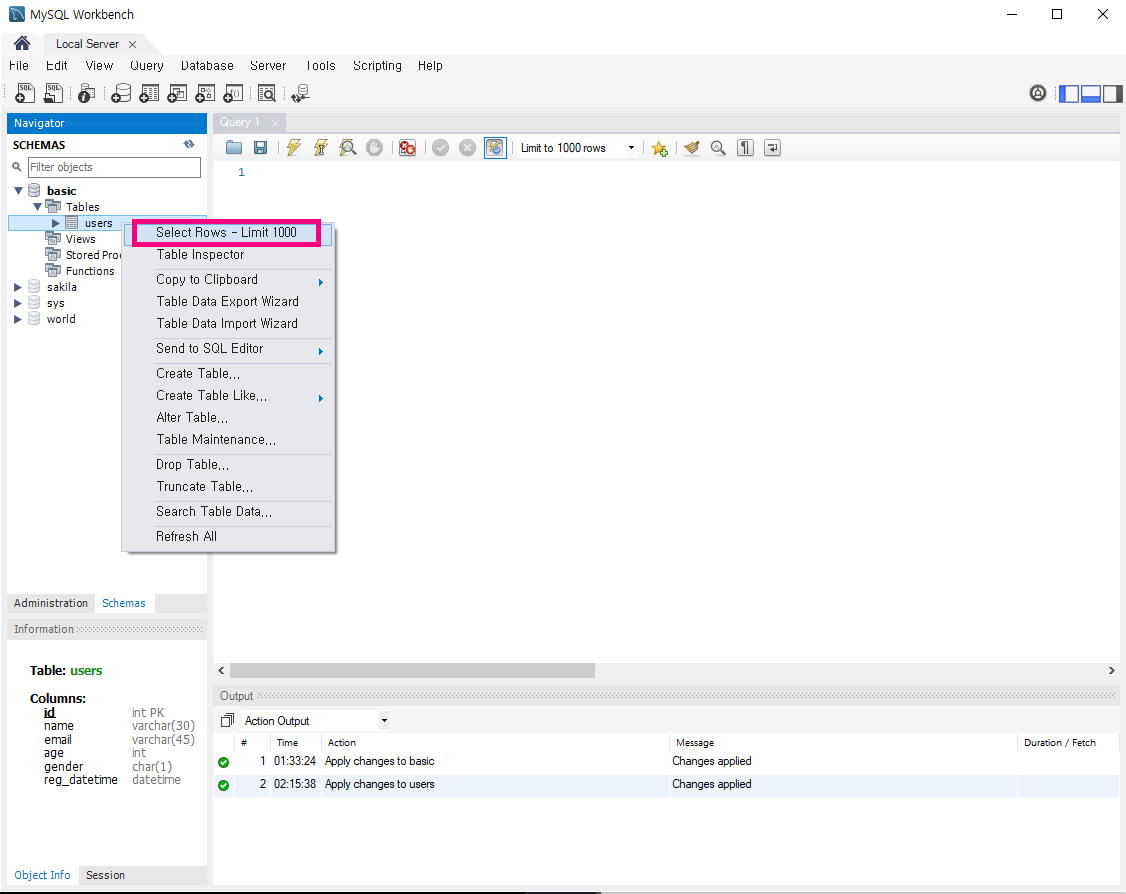Open a script file in the query editor

coord(233,148)
